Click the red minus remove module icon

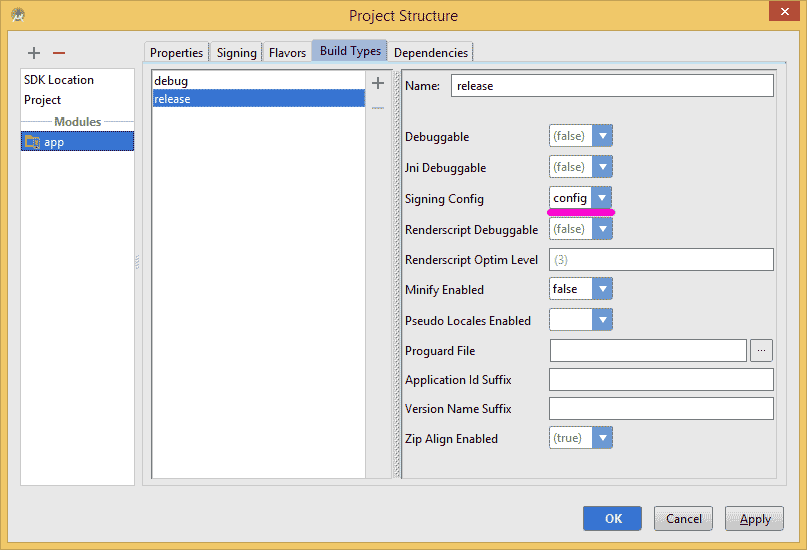tap(59, 52)
